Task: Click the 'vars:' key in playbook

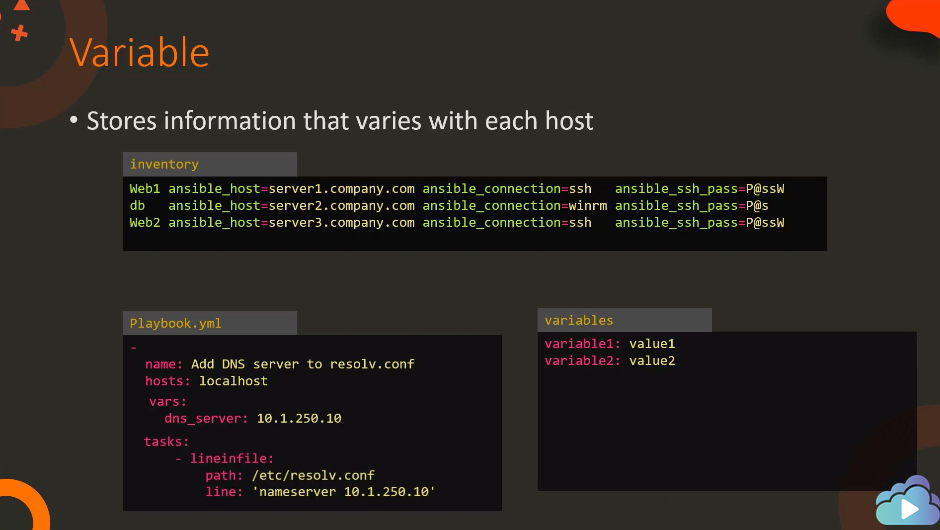Action: (168, 401)
